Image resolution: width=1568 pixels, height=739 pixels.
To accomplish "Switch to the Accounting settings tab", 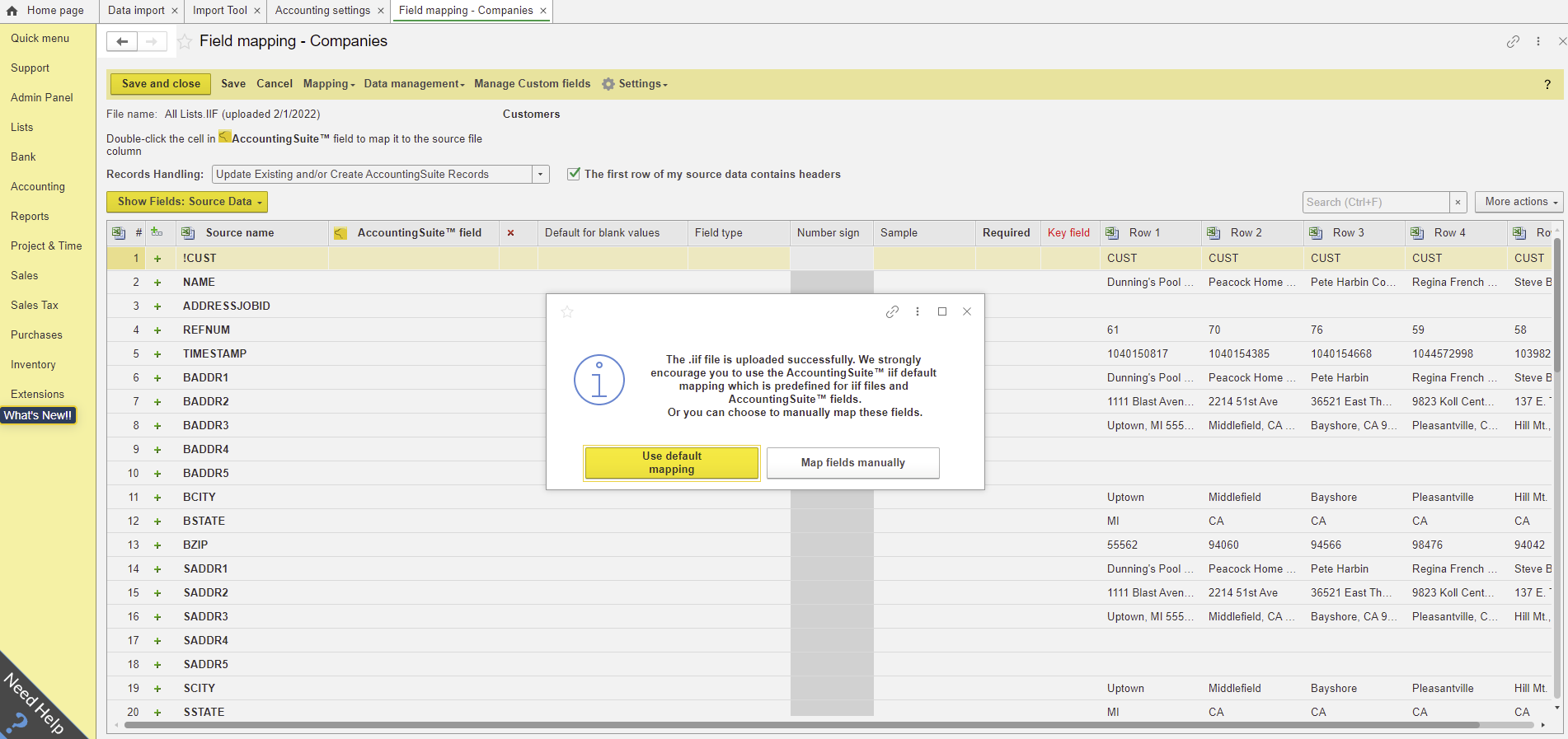I will [322, 11].
